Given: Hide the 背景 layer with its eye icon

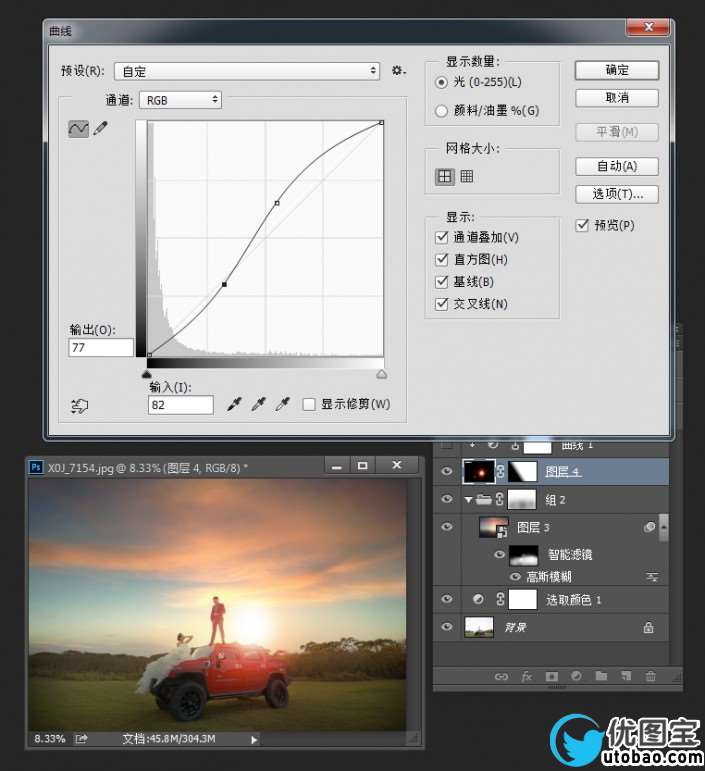Looking at the screenshot, I should coord(446,627).
